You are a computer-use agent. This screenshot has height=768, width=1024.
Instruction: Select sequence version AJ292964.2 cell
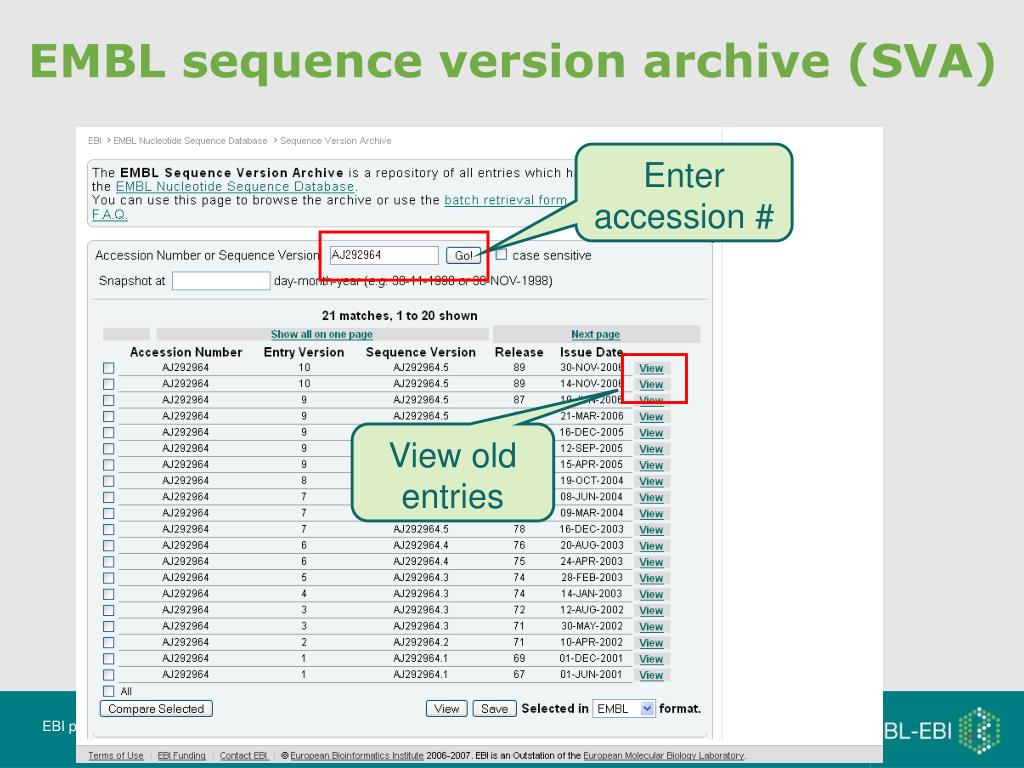[421, 642]
